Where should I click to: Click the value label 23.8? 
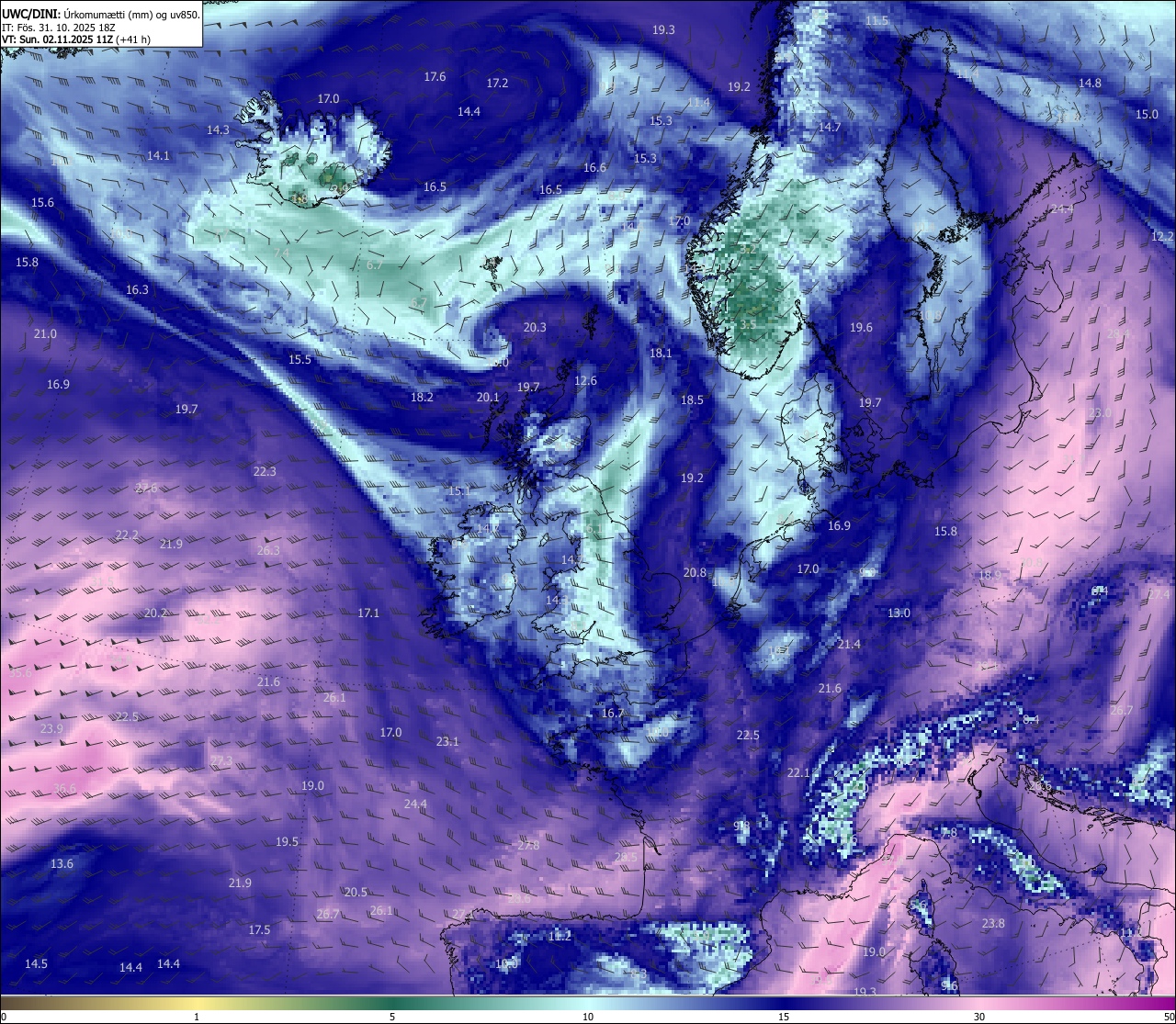[x=993, y=923]
